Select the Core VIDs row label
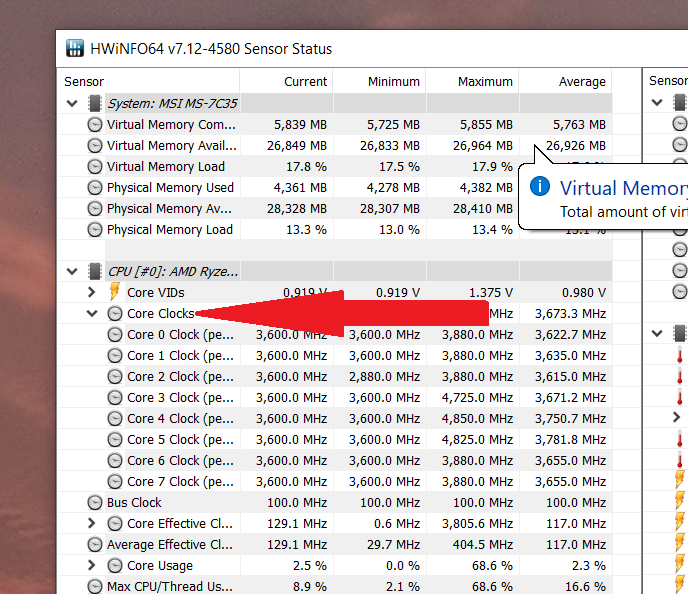 tap(156, 293)
